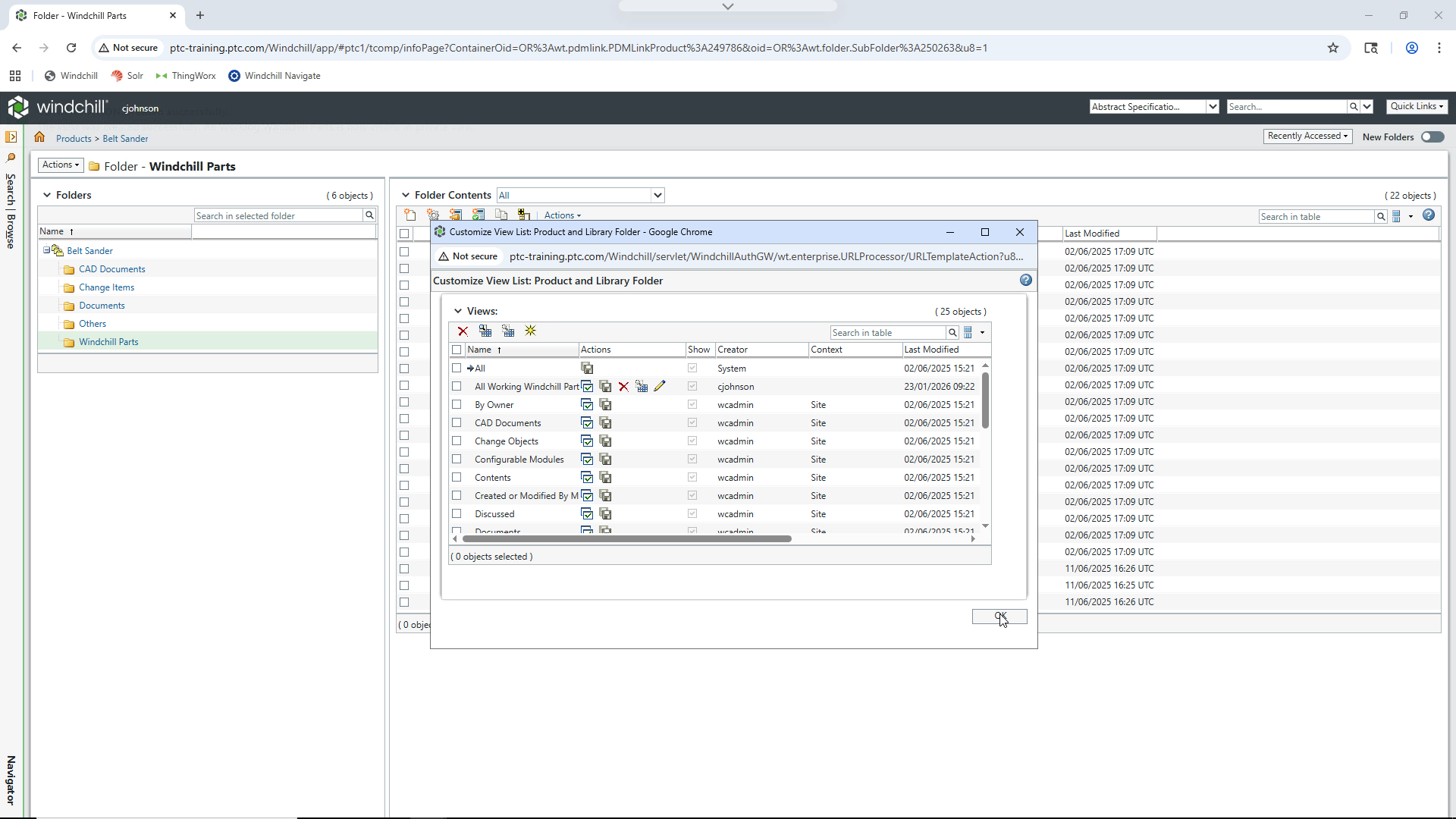1456x819 pixels.
Task: Click the Windchill home icon in breadcrumb
Action: [39, 138]
